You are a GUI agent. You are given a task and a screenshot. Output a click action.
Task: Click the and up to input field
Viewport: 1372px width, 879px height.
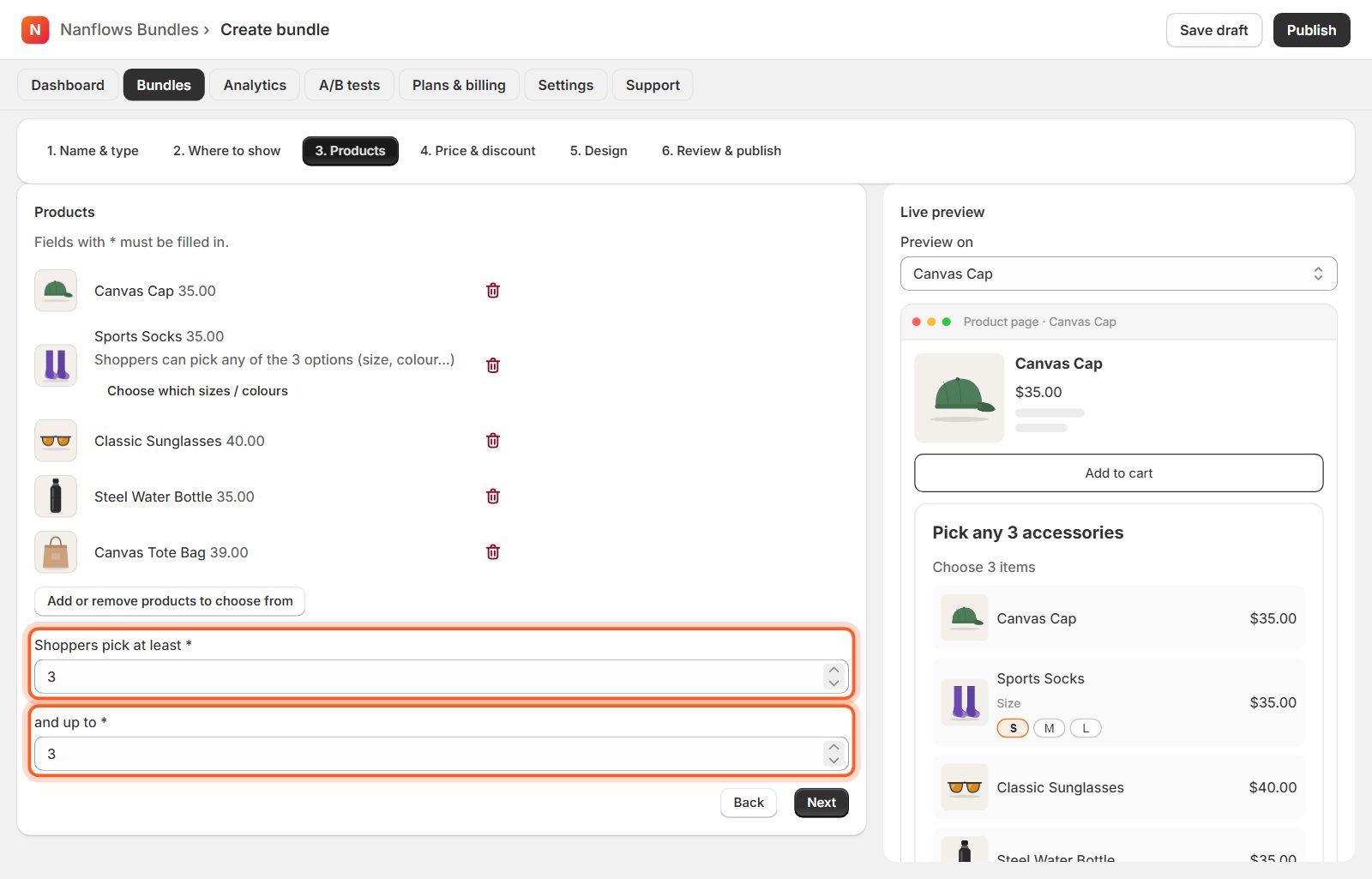coord(442,754)
